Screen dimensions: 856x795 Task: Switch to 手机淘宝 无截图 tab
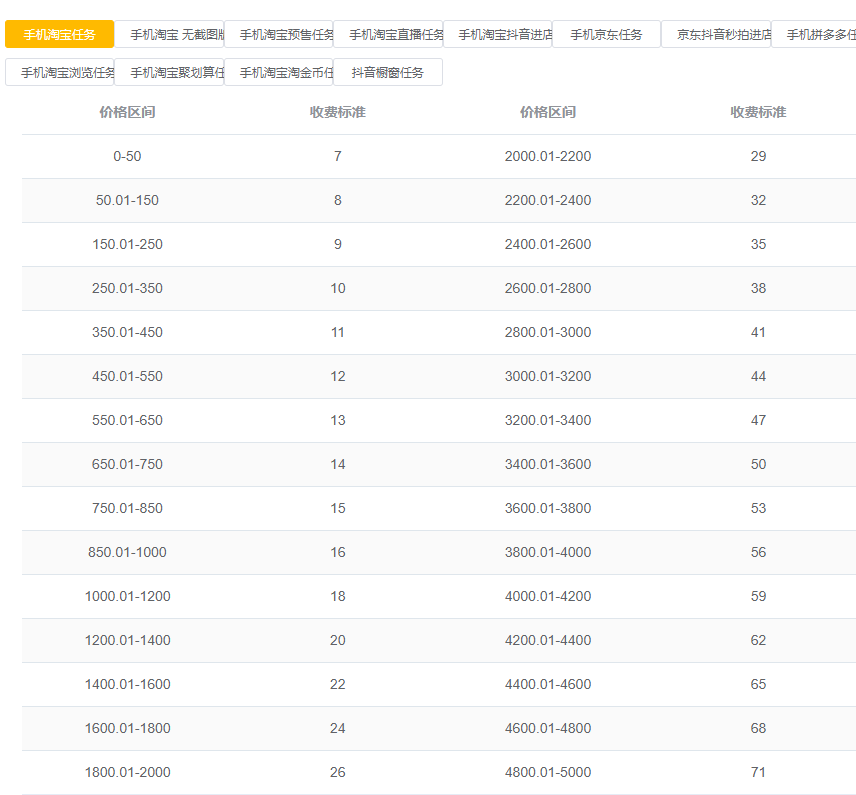point(169,34)
